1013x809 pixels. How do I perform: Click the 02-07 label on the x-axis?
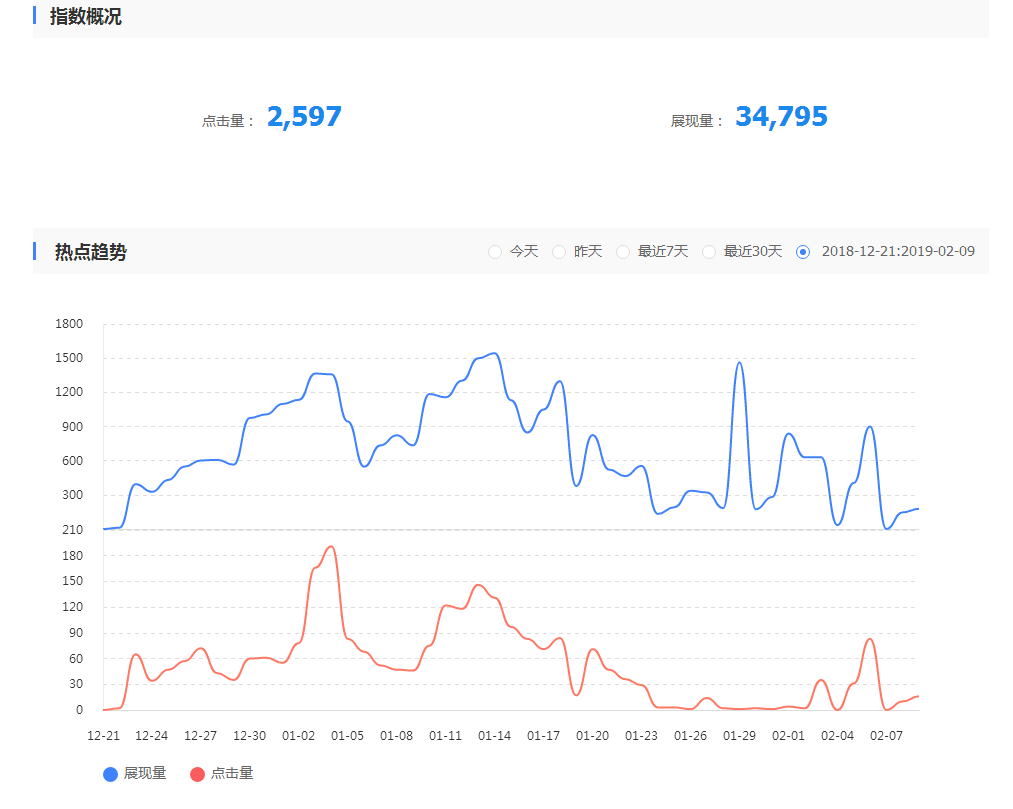click(x=886, y=735)
